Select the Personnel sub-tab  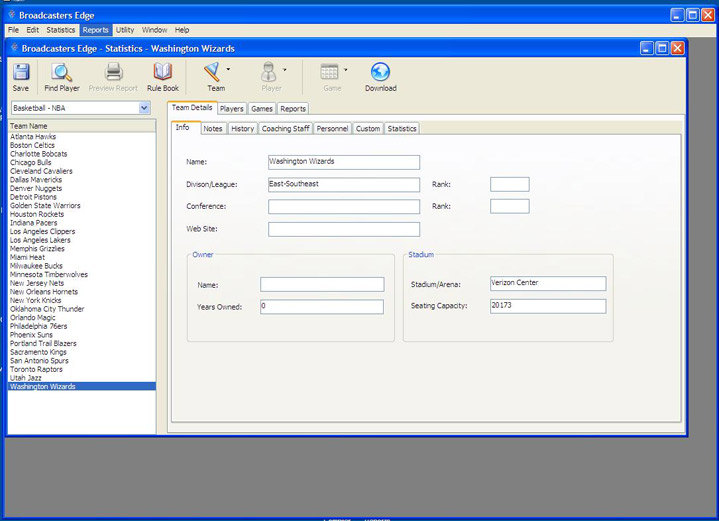[332, 129]
